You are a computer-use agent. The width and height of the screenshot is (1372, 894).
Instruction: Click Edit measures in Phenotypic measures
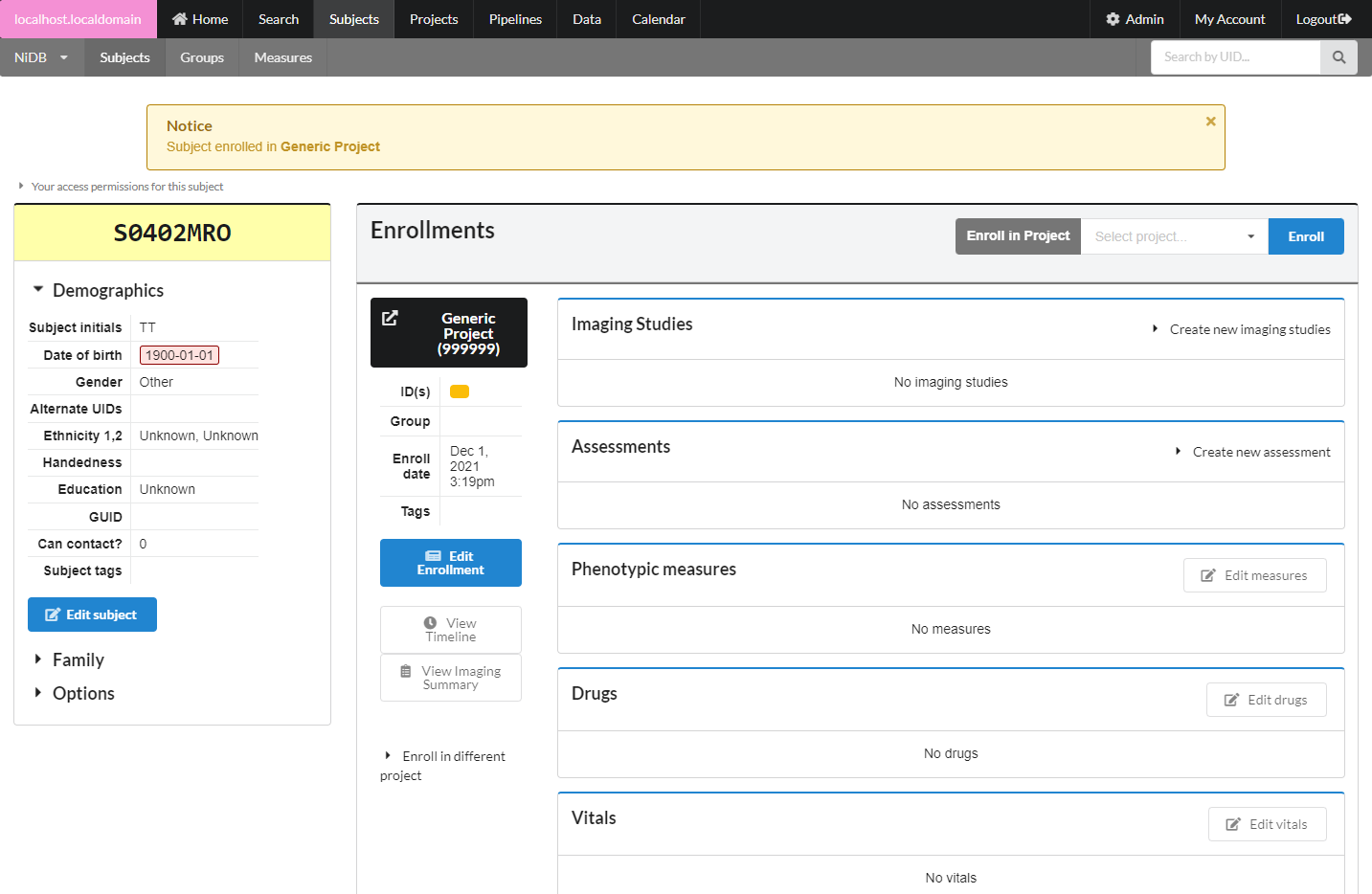1254,575
